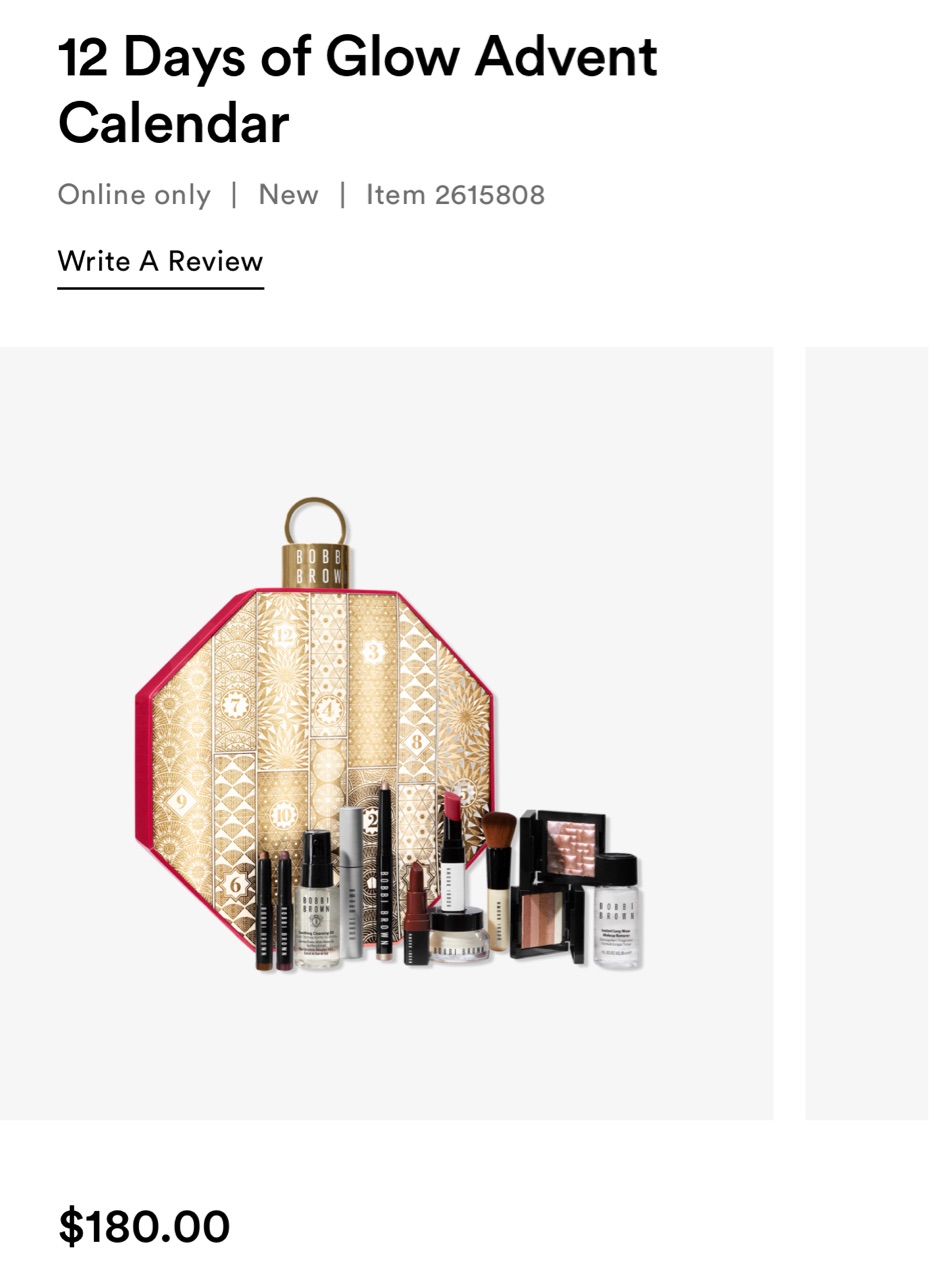Click the advent calendar product image
Viewport: 929px width, 1280px height.
coord(386,733)
